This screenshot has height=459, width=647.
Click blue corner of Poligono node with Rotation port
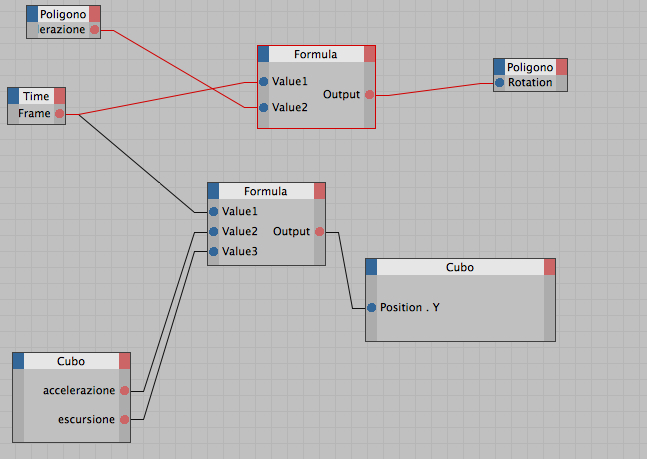[x=499, y=67]
